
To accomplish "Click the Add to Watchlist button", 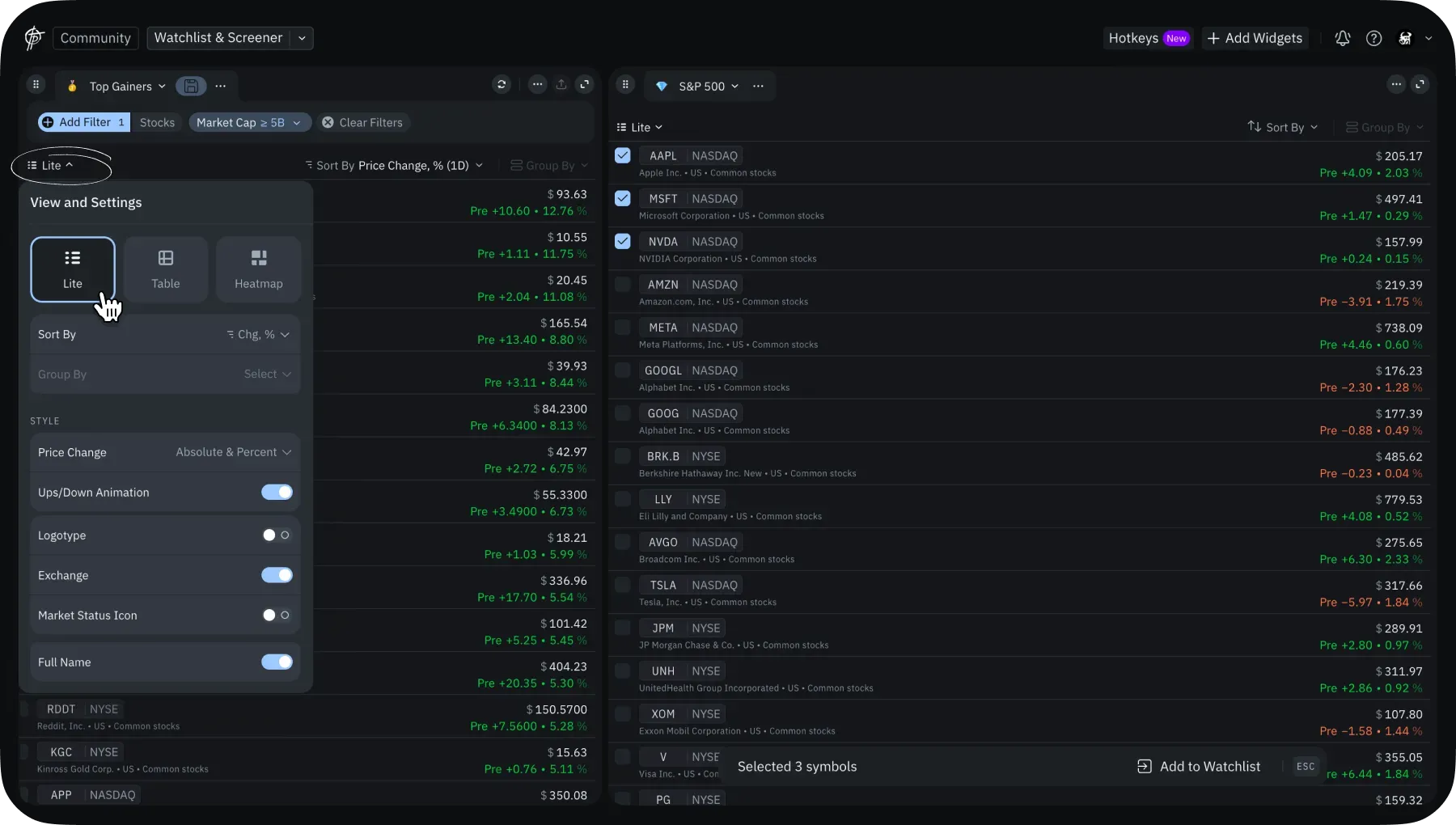I will tap(1199, 767).
